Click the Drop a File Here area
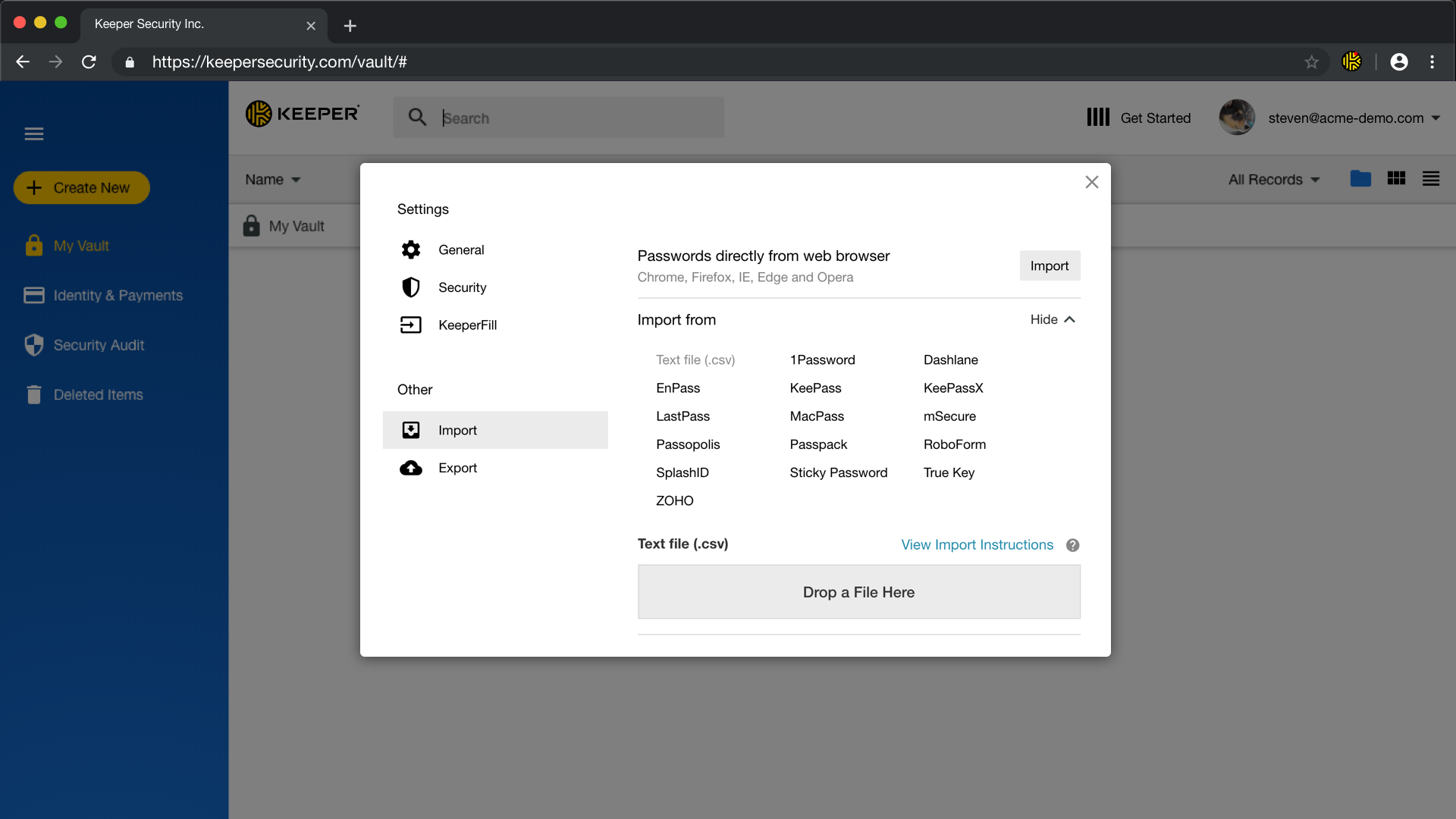Viewport: 1456px width, 819px height. (858, 591)
